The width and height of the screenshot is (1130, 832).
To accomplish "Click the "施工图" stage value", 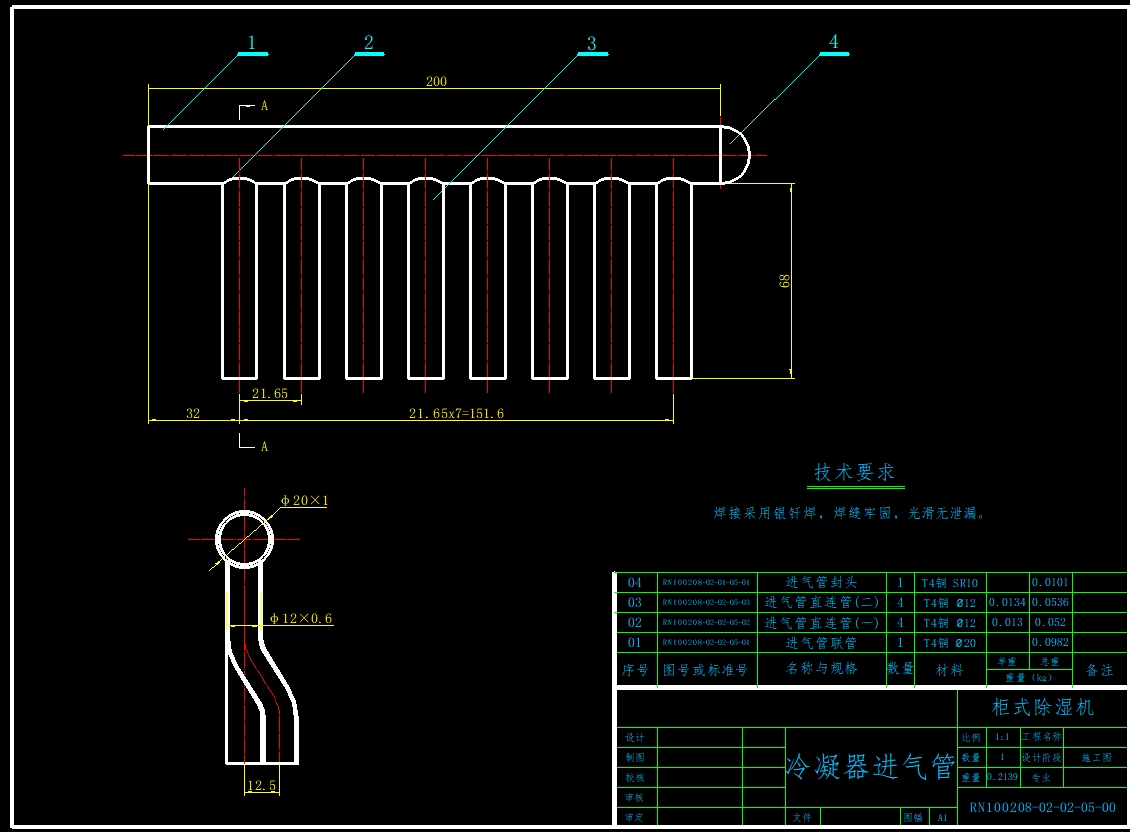I will point(1096,758).
